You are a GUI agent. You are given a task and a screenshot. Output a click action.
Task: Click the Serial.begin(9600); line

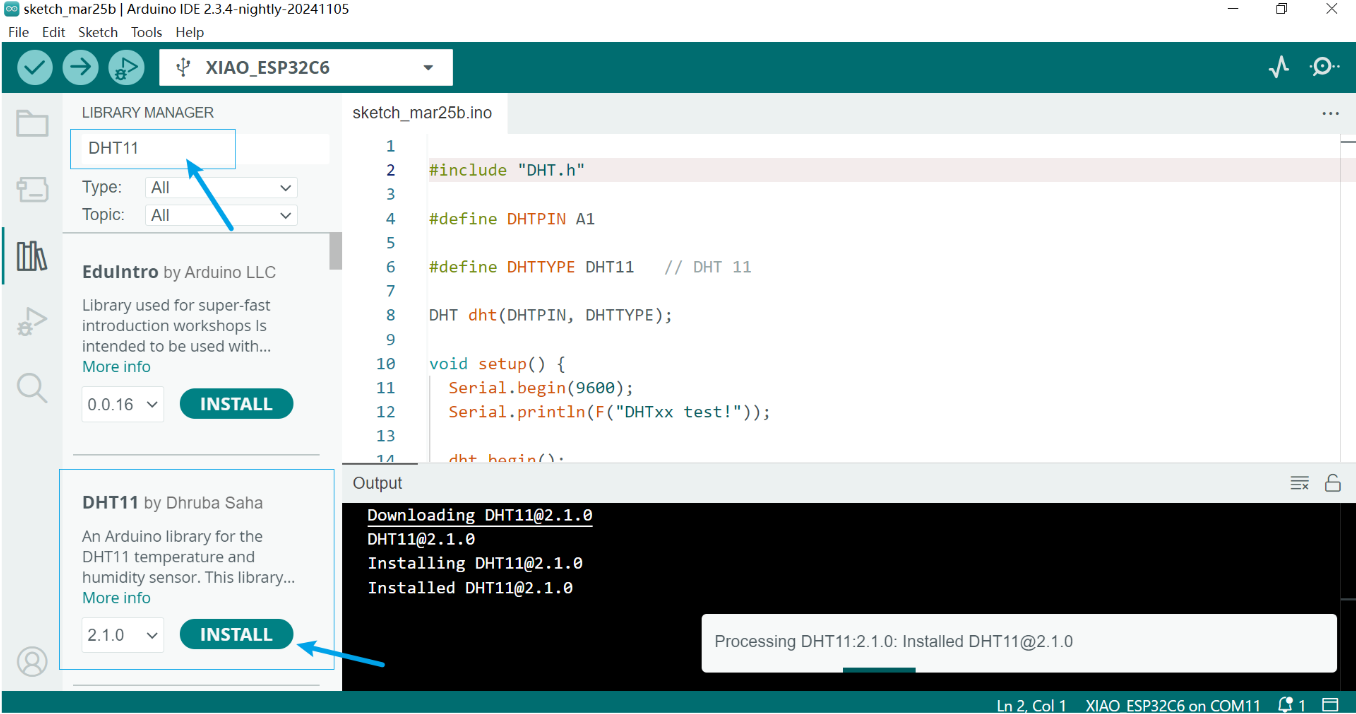click(541, 387)
